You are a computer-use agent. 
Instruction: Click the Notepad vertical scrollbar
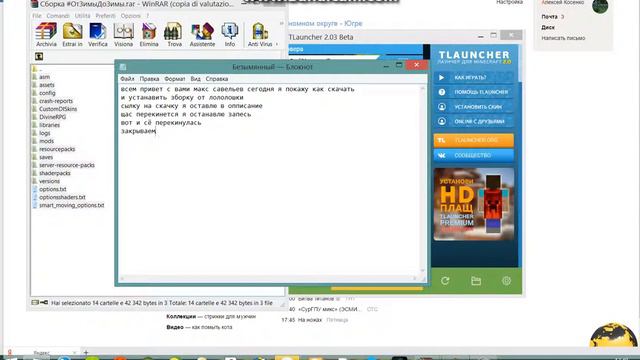point(422,180)
